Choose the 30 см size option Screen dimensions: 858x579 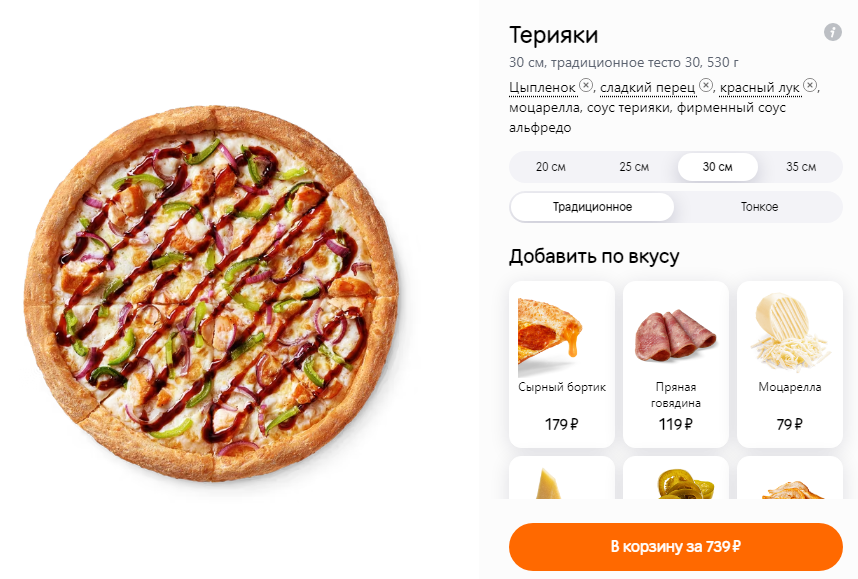(x=718, y=167)
